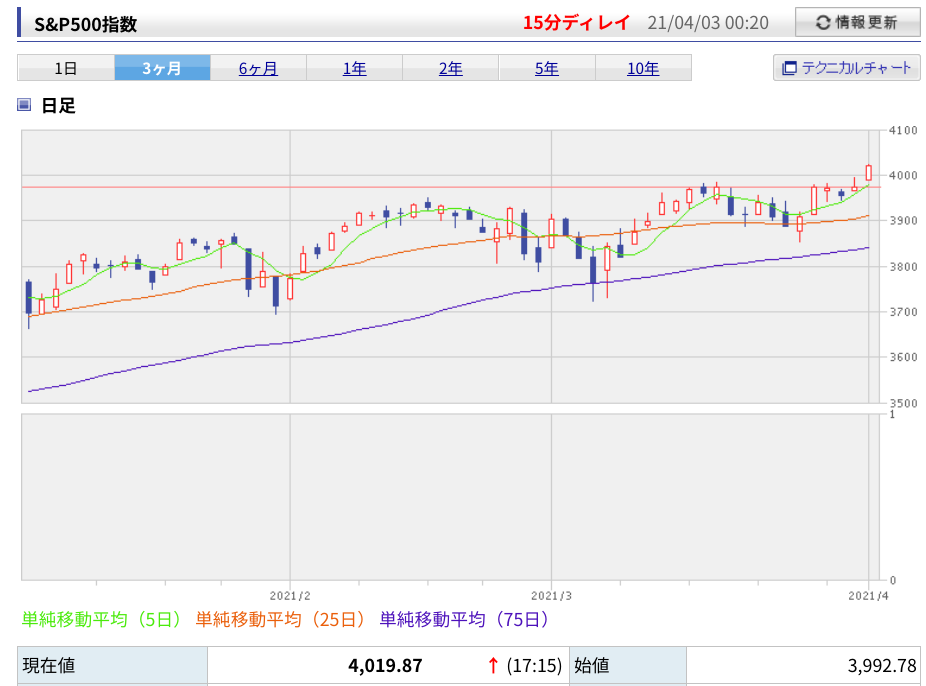This screenshot has height=686, width=926.
Task: Click the 単純移動平均（75日）purple legend
Action: point(464,619)
